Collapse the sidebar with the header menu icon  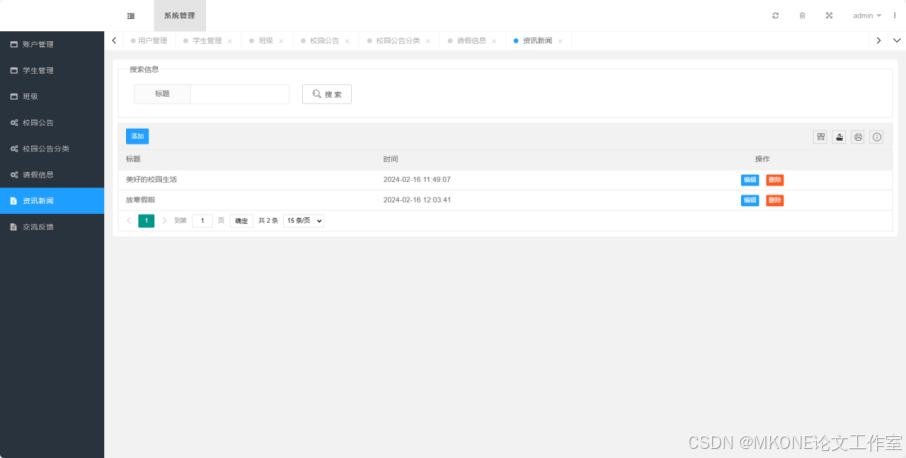[x=131, y=16]
